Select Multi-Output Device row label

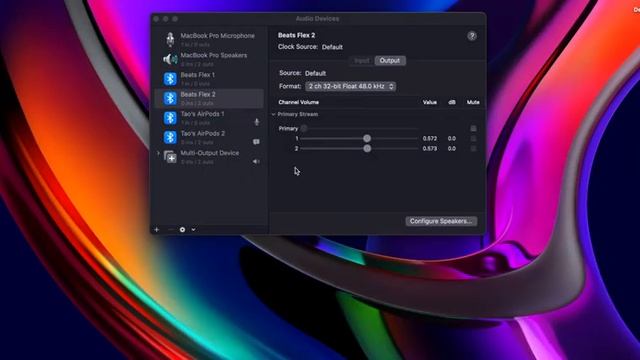point(210,153)
